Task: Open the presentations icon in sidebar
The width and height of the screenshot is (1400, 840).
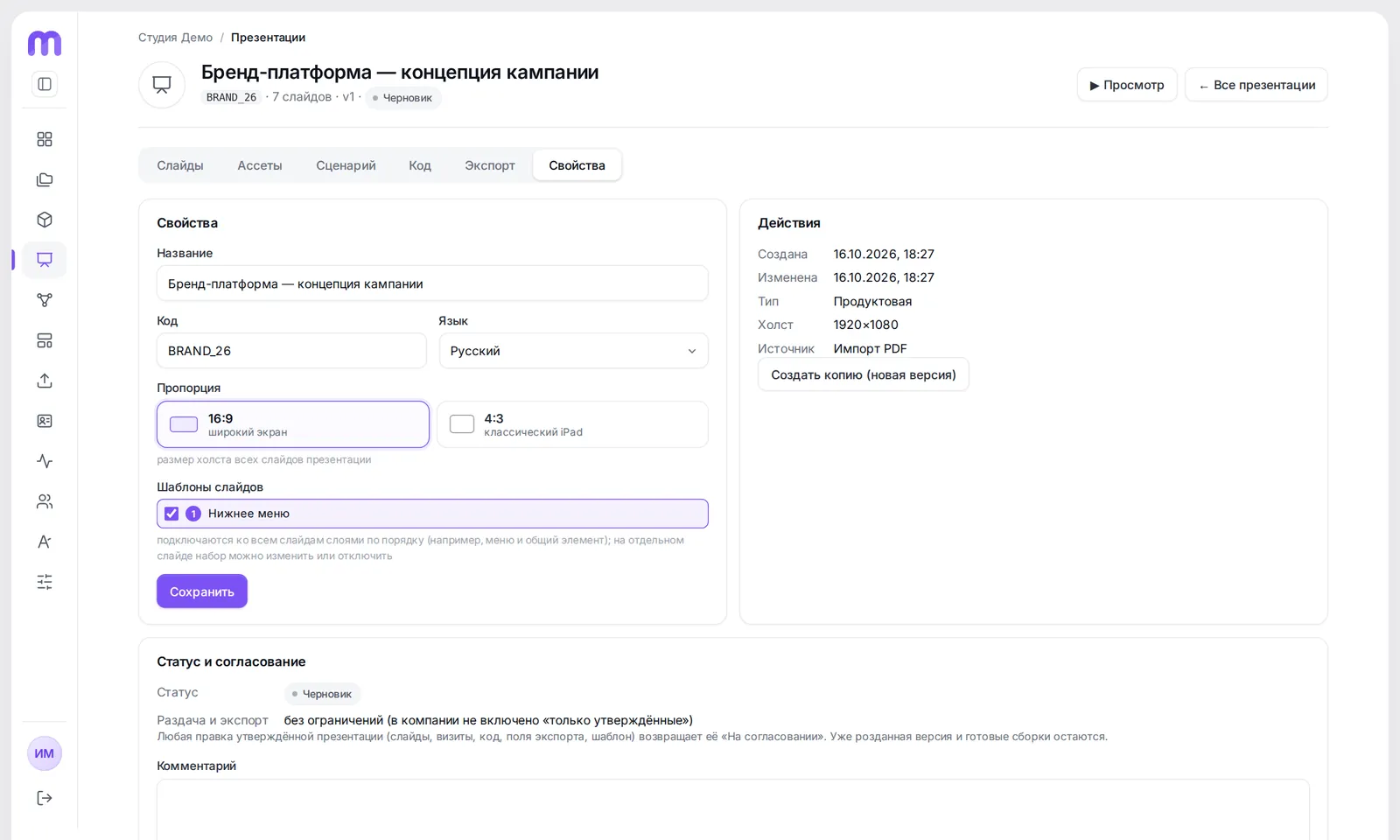Action: 45,260
